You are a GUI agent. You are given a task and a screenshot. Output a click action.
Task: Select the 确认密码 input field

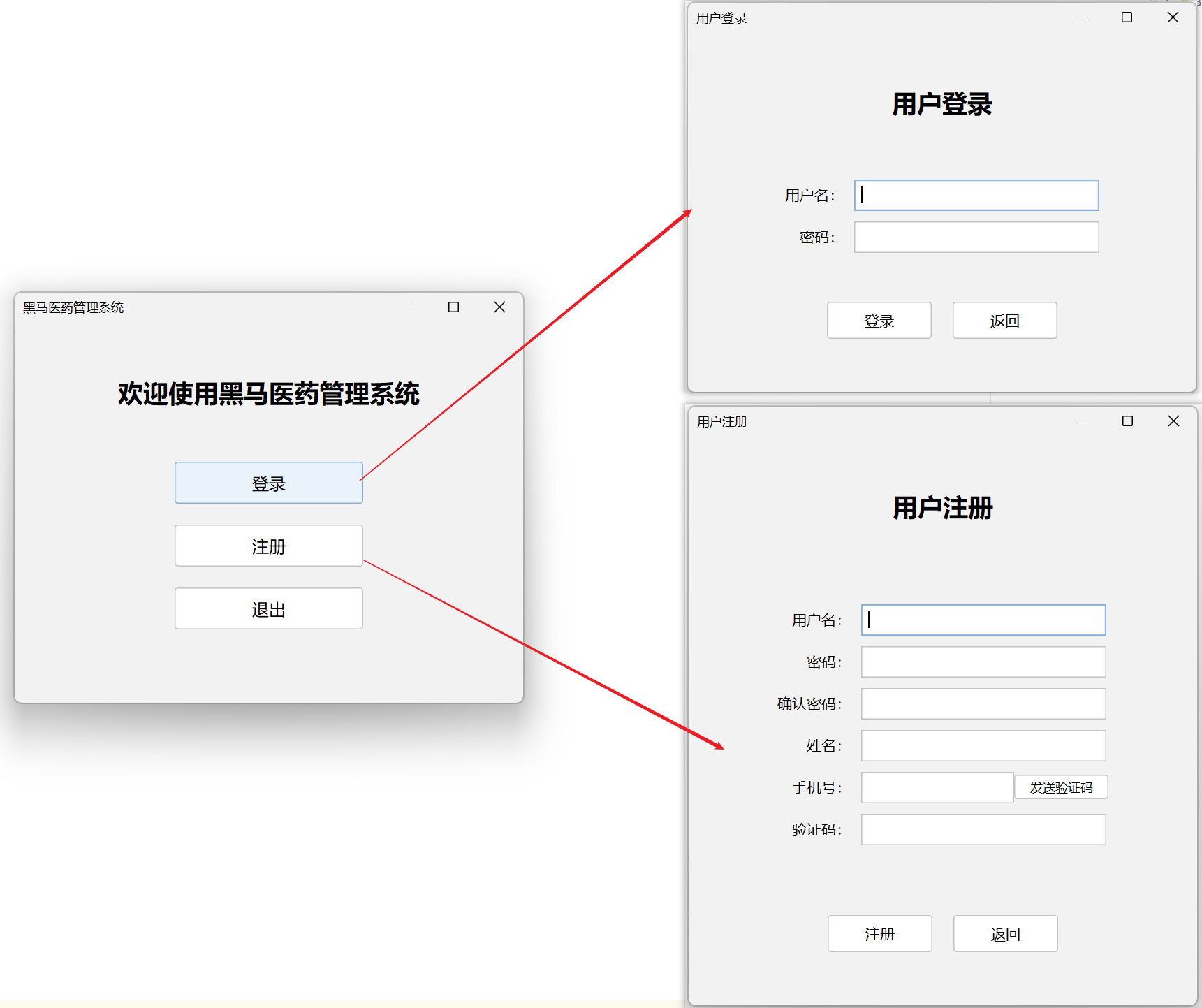pos(983,704)
